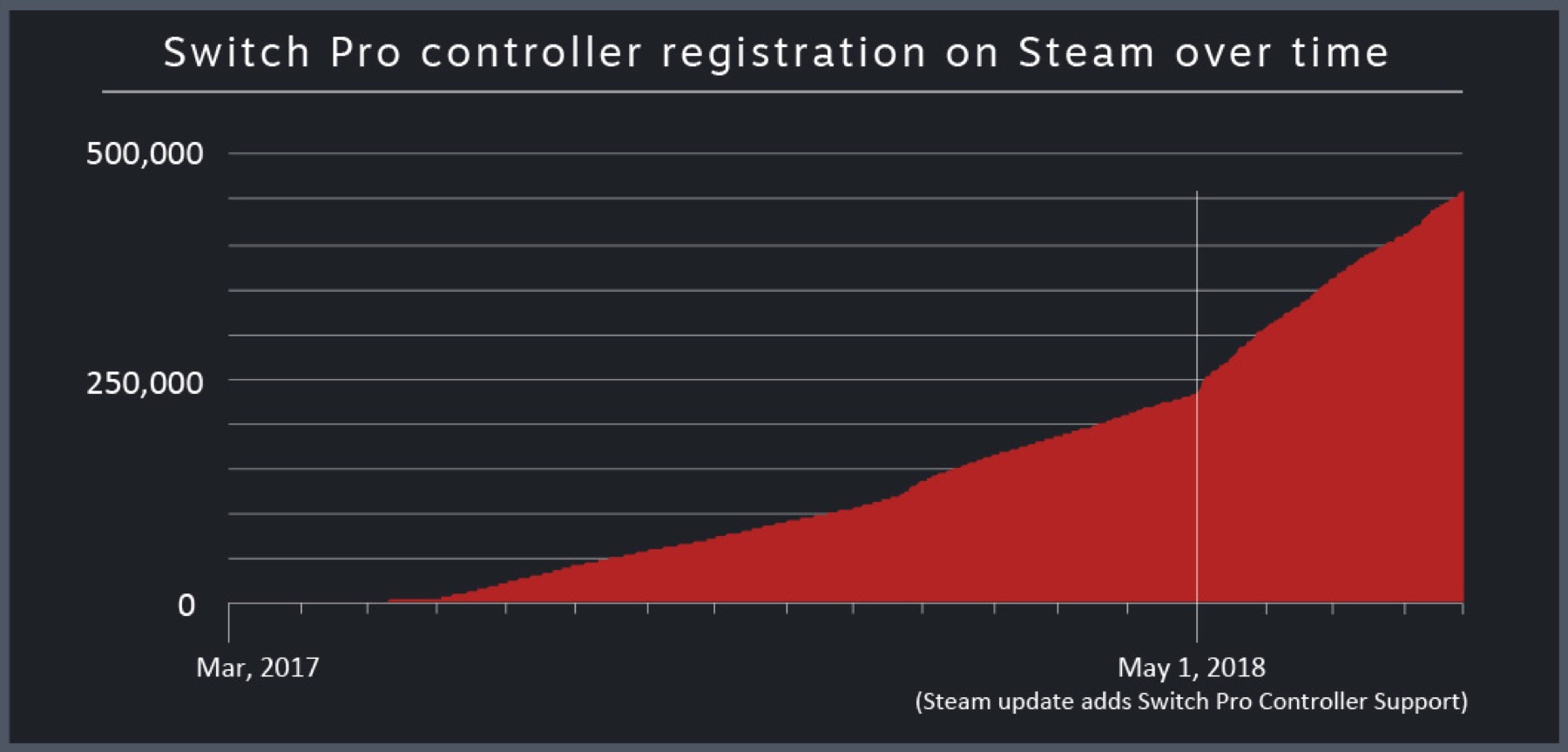The height and width of the screenshot is (752, 1568).
Task: Click the "Mar, 2017" x-axis label
Action: pos(258,667)
